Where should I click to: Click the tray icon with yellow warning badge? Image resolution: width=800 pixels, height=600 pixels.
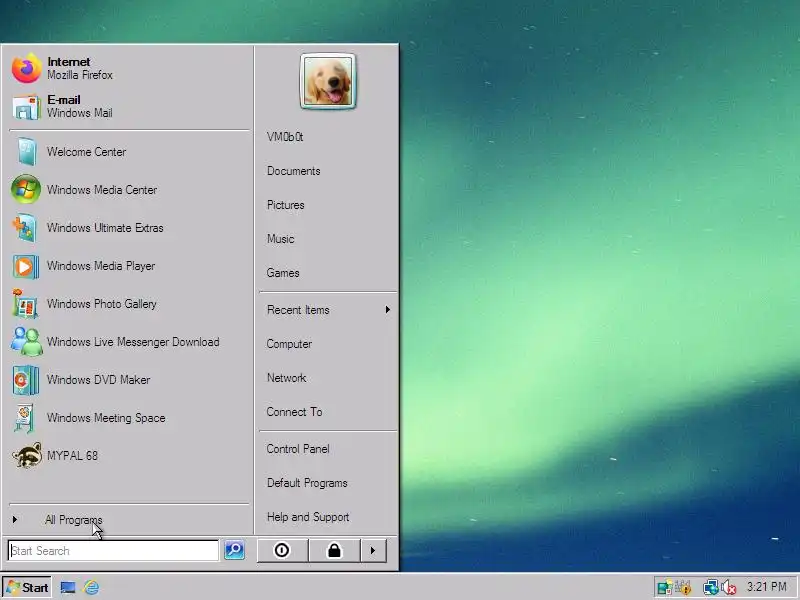[x=683, y=587]
